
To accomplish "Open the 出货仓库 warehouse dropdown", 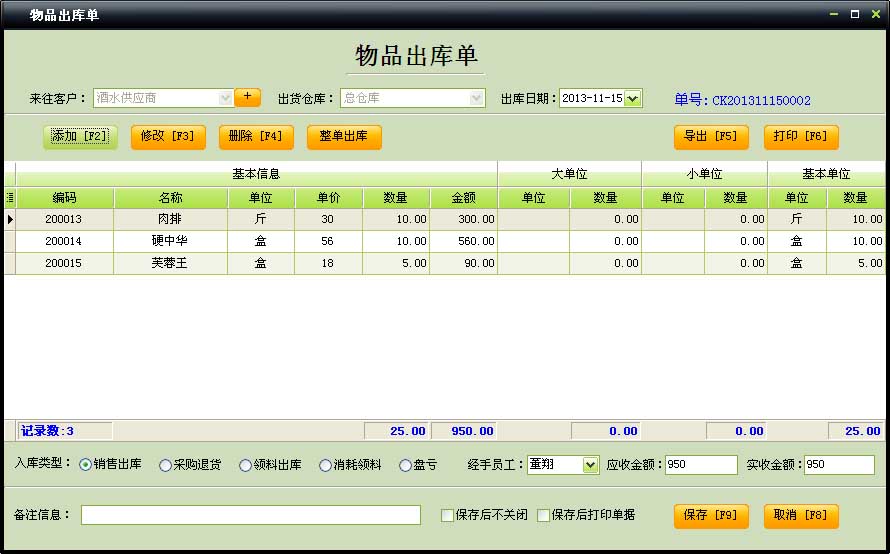I will point(477,98).
